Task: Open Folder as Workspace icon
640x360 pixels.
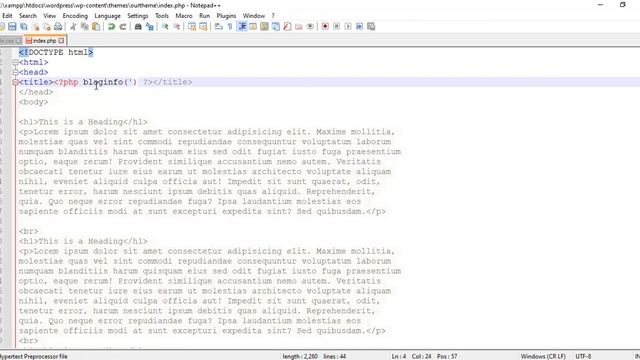Action: (299, 27)
